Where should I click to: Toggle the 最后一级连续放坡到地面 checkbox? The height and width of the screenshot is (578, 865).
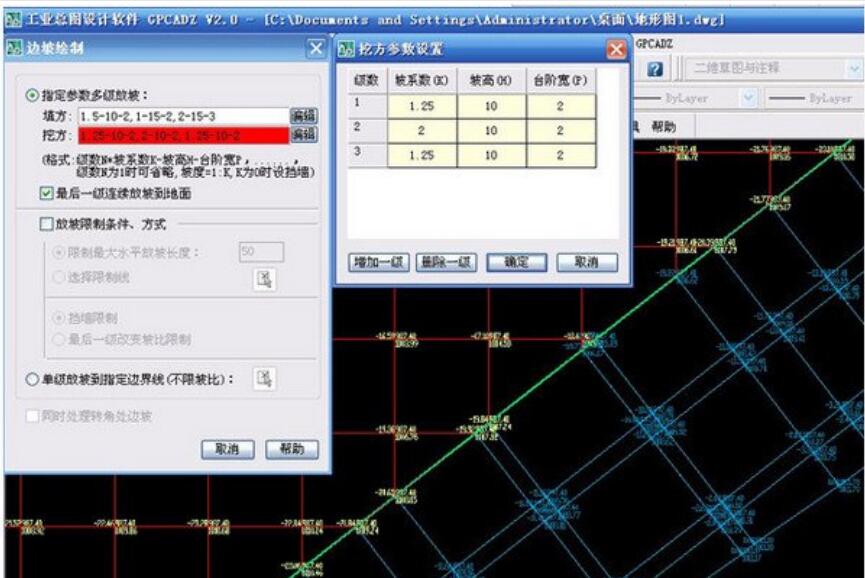click(x=47, y=193)
